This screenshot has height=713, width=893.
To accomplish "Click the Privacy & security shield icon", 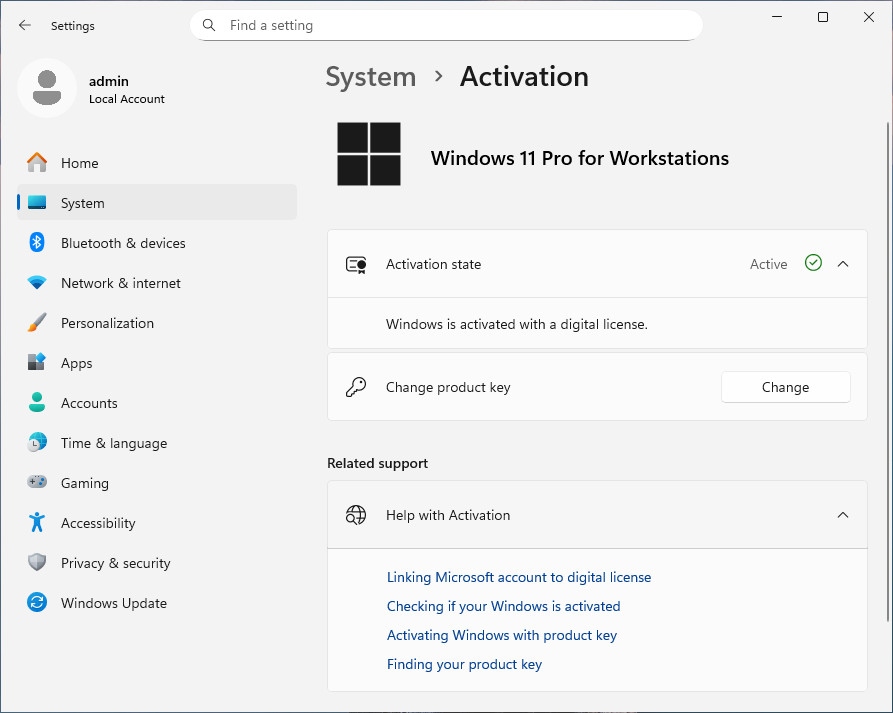I will click(x=37, y=562).
